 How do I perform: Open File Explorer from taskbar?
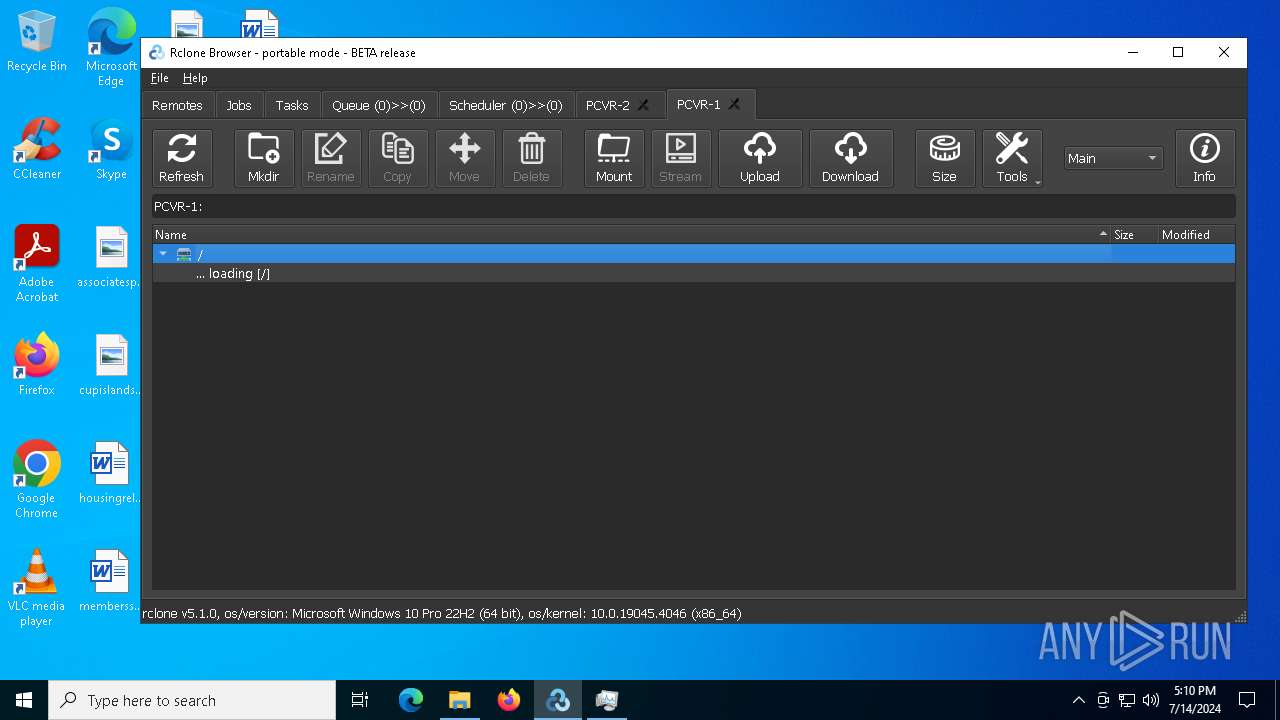pyautogui.click(x=460, y=700)
